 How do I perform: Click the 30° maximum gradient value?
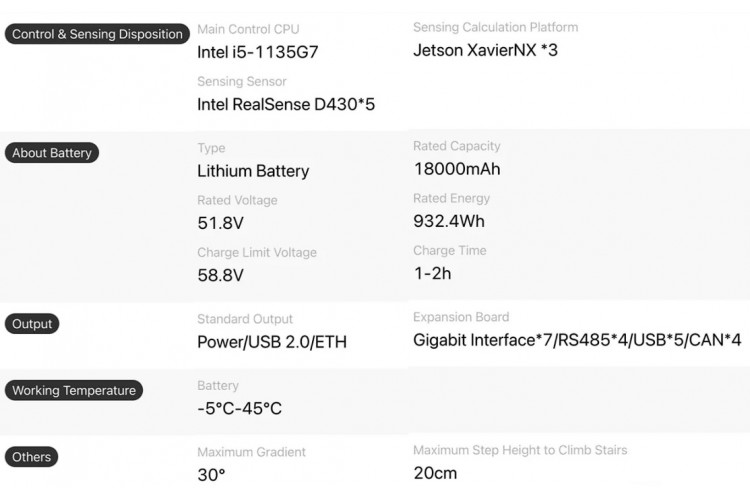pyautogui.click(x=211, y=475)
